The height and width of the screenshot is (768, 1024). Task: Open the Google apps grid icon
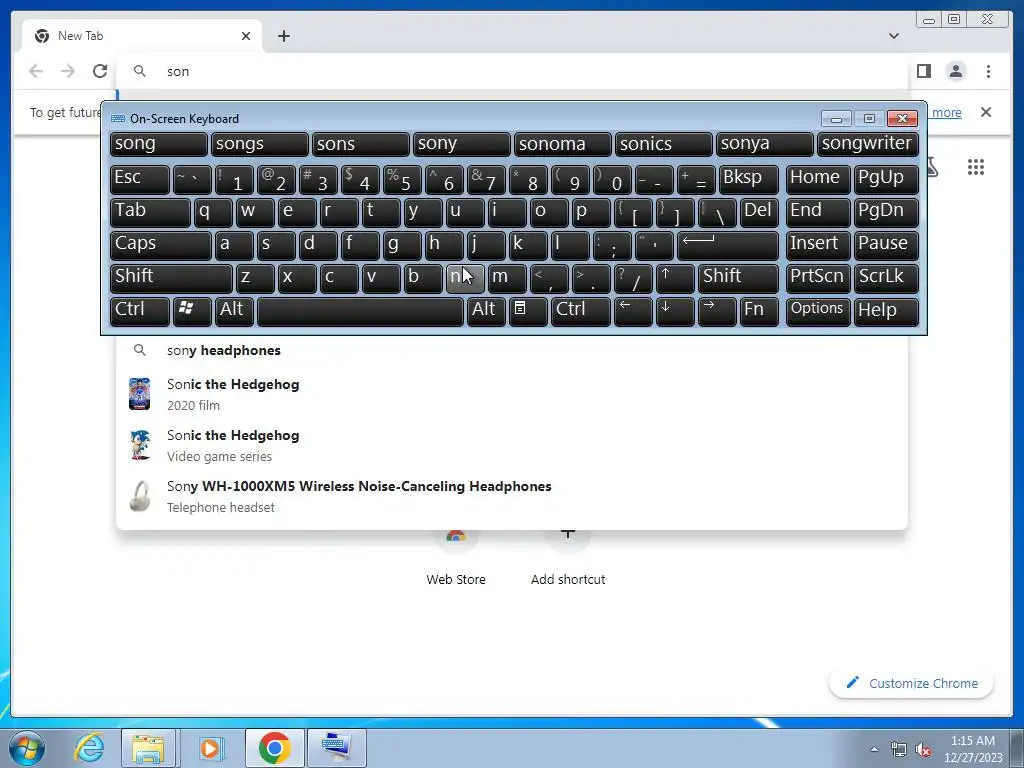coord(976,167)
